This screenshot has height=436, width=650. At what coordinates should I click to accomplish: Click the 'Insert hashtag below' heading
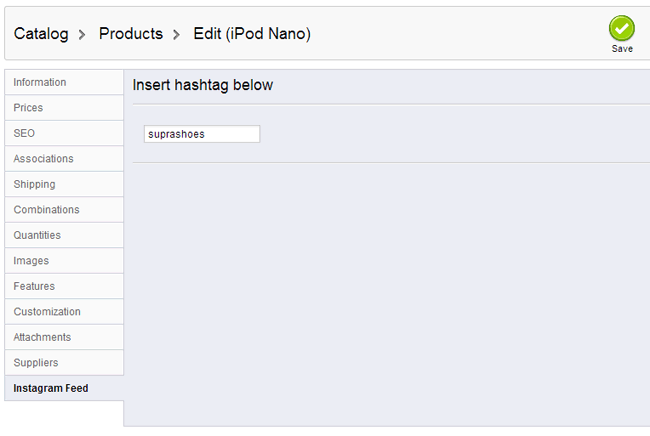[x=202, y=86]
